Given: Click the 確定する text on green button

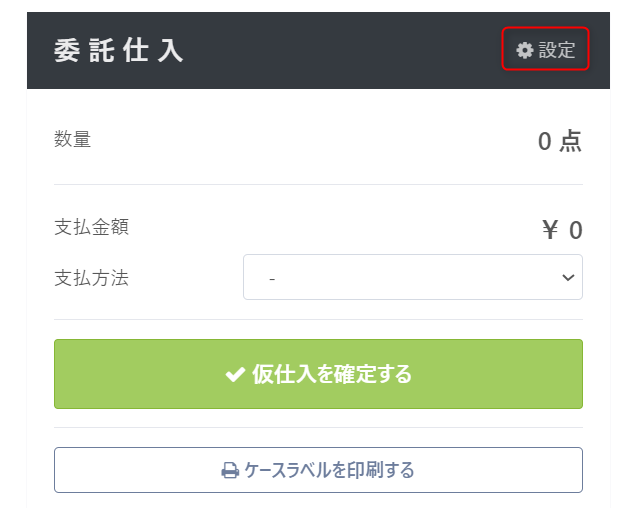Looking at the screenshot, I should [x=373, y=374].
